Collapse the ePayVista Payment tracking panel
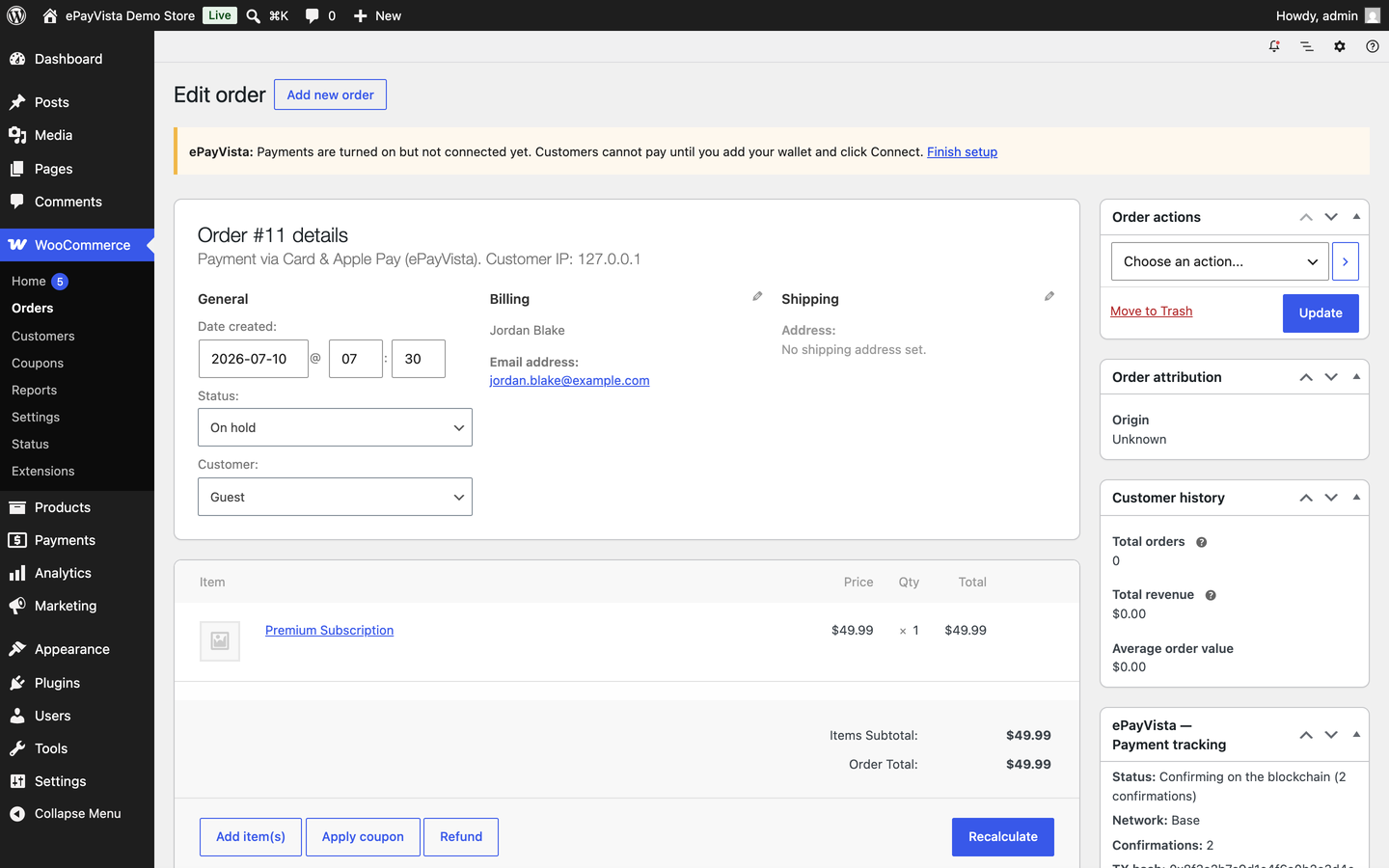The image size is (1389, 868). tap(1356, 735)
